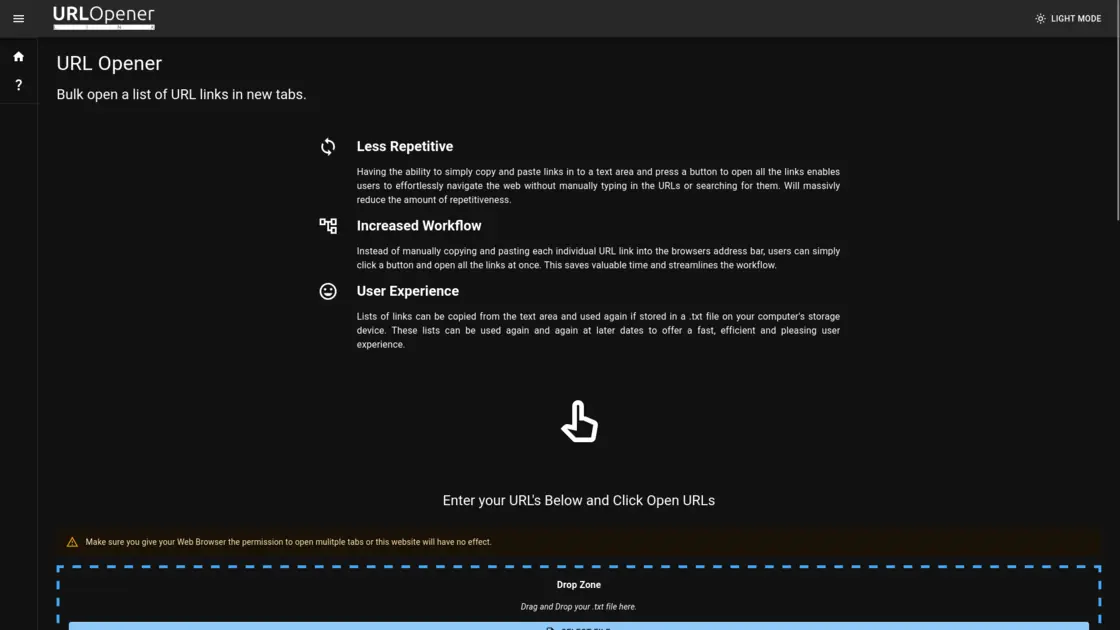This screenshot has width=1120, height=630.
Task: Click the smiley icon beside User Experience
Action: click(328, 291)
